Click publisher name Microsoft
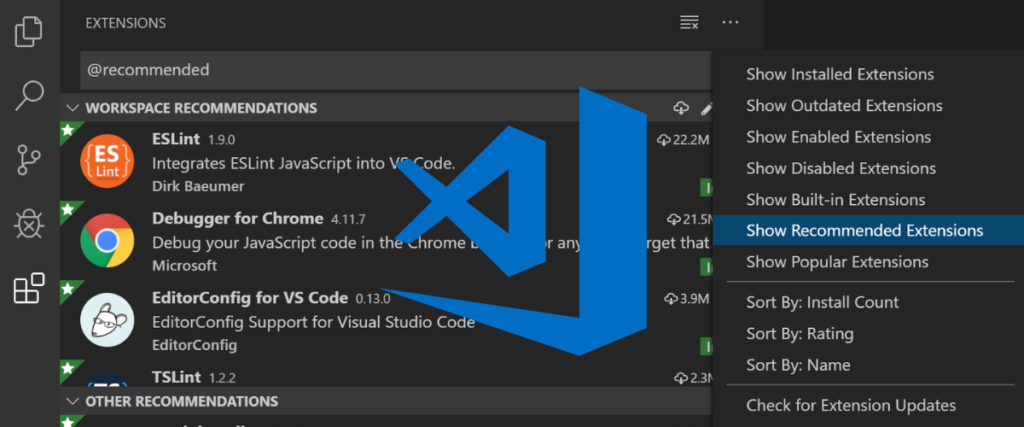This screenshot has width=1024, height=427. (184, 266)
